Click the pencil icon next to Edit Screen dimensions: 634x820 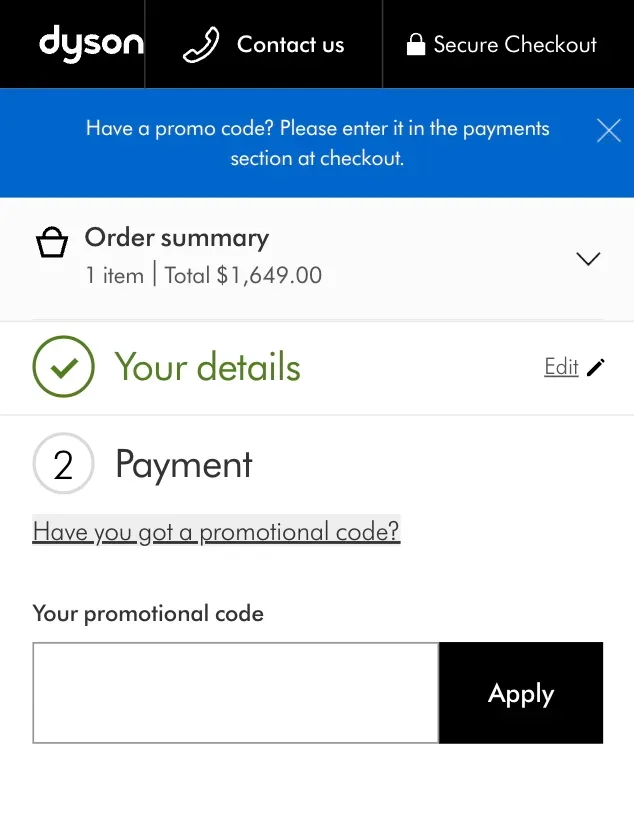pos(596,367)
